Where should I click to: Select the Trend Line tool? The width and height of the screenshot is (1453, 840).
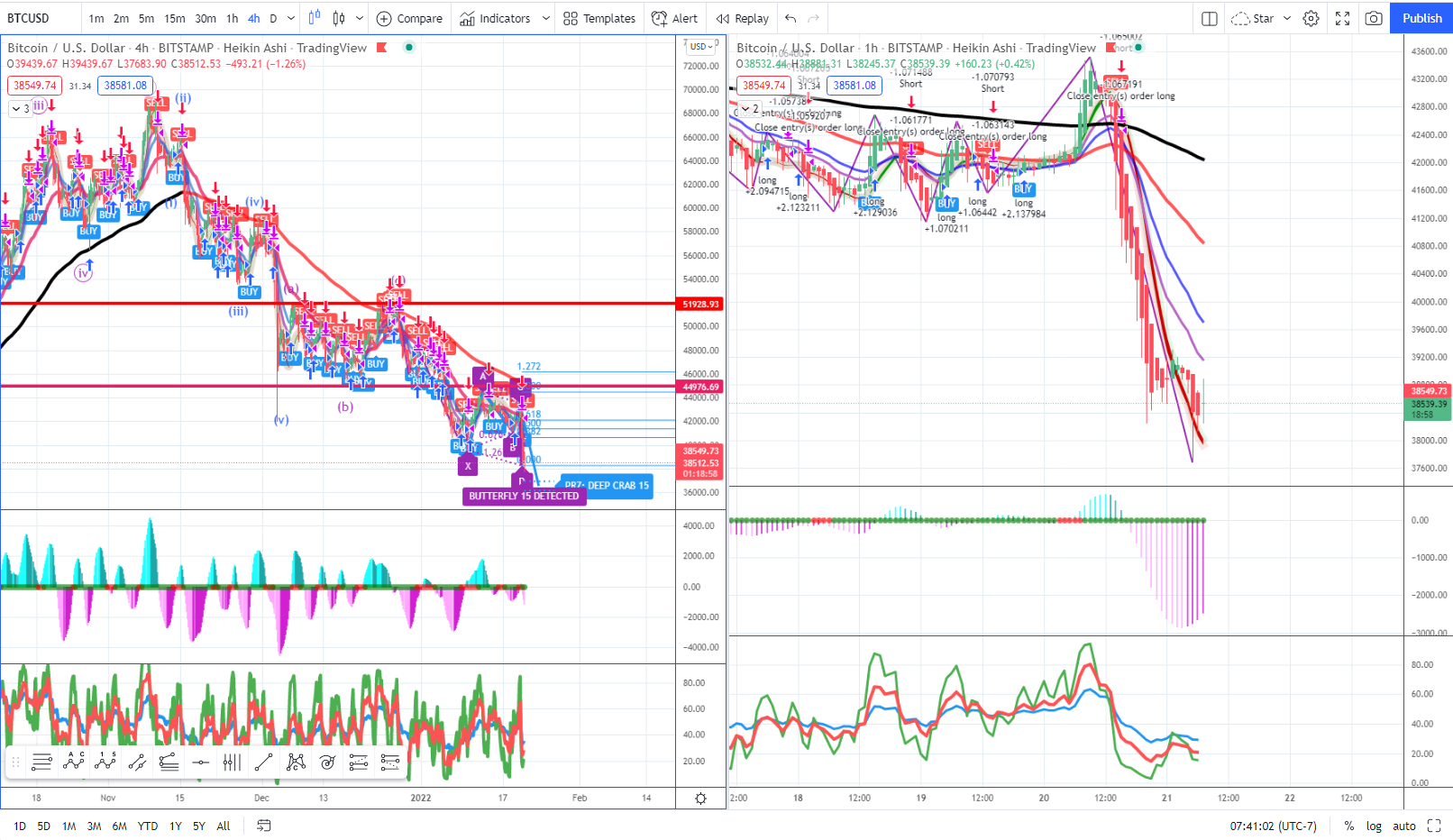coord(263,762)
